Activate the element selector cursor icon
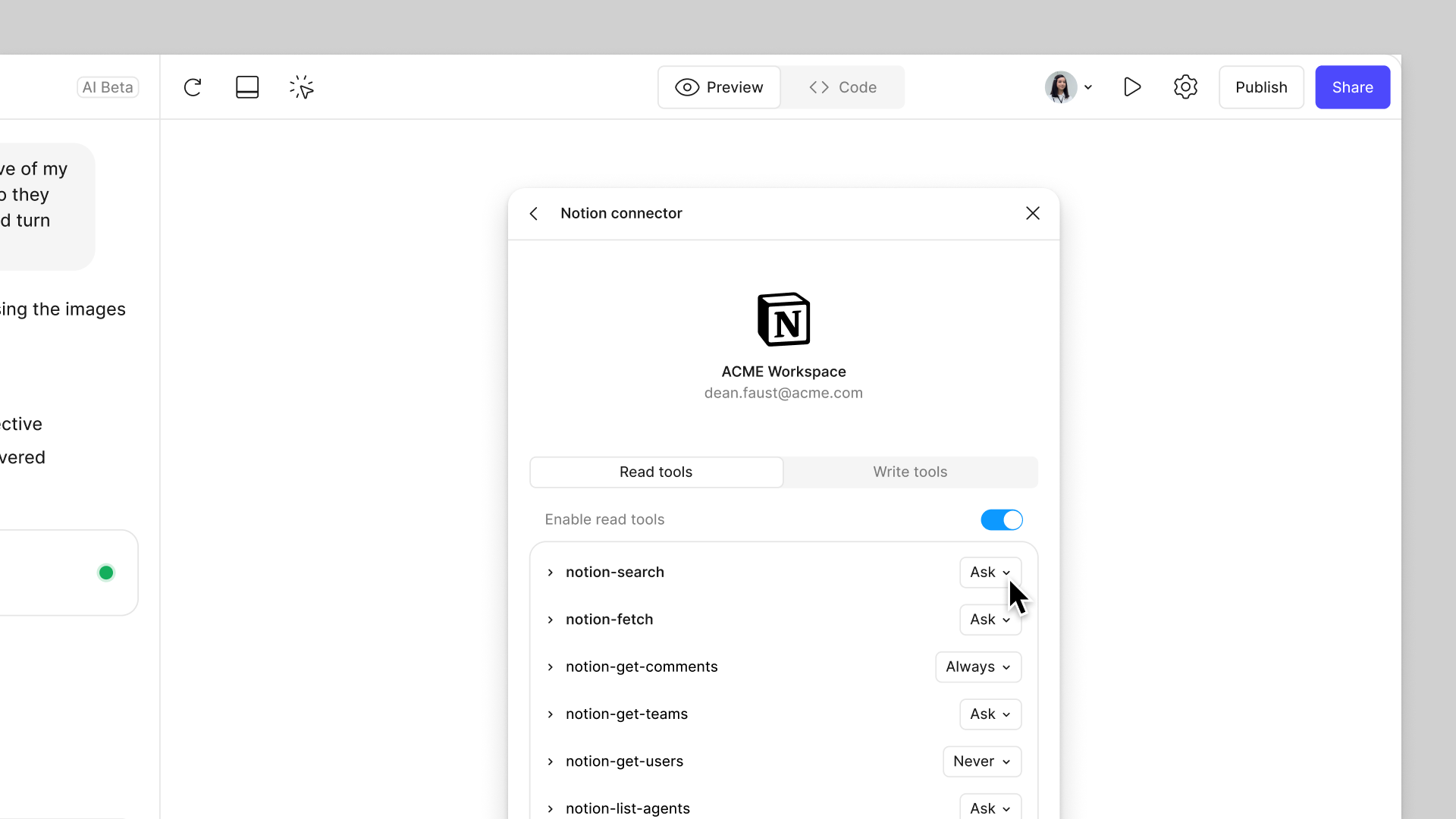 301,87
